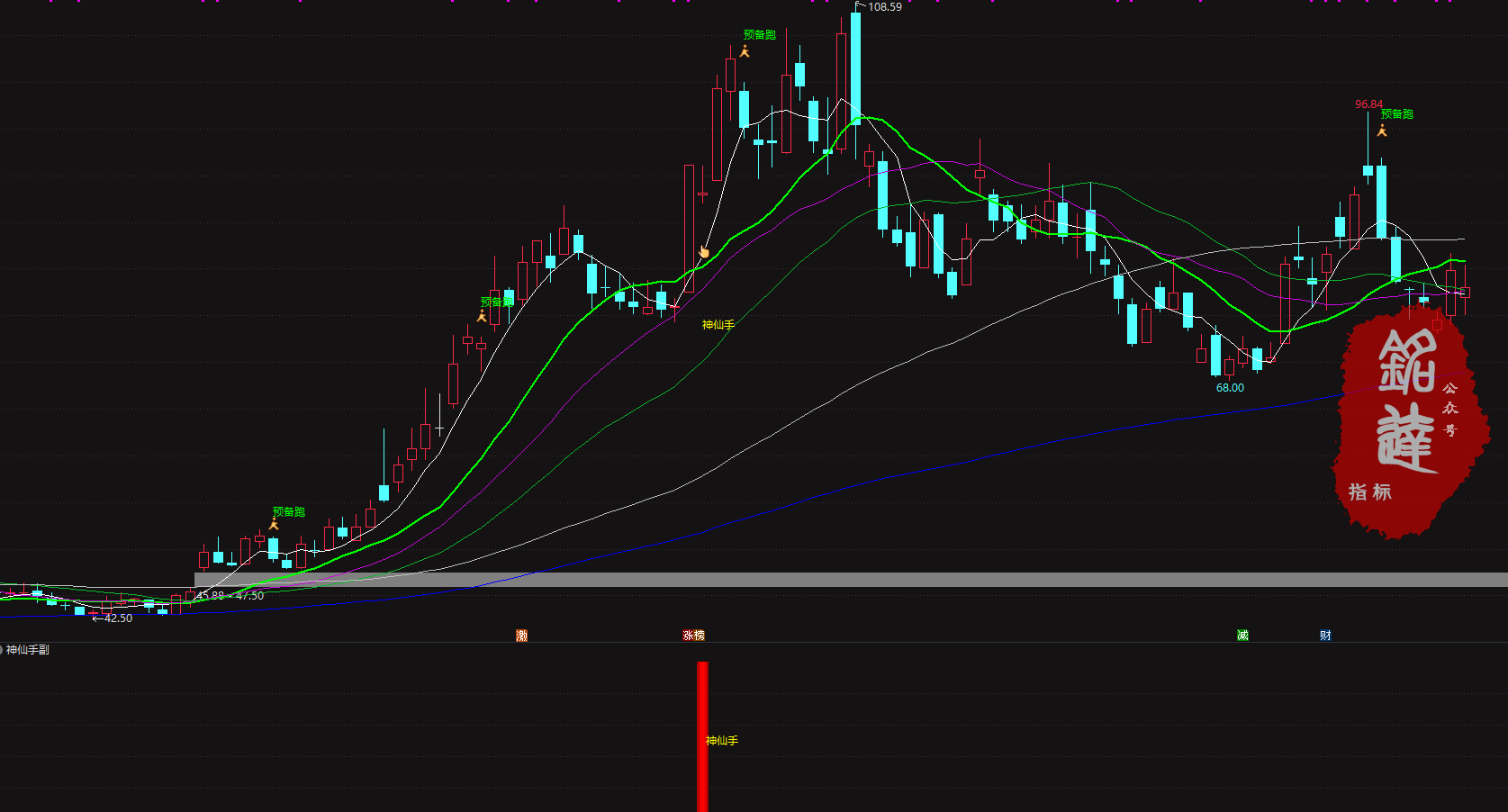Select the tall cyan candle below 108.59

pos(855,68)
